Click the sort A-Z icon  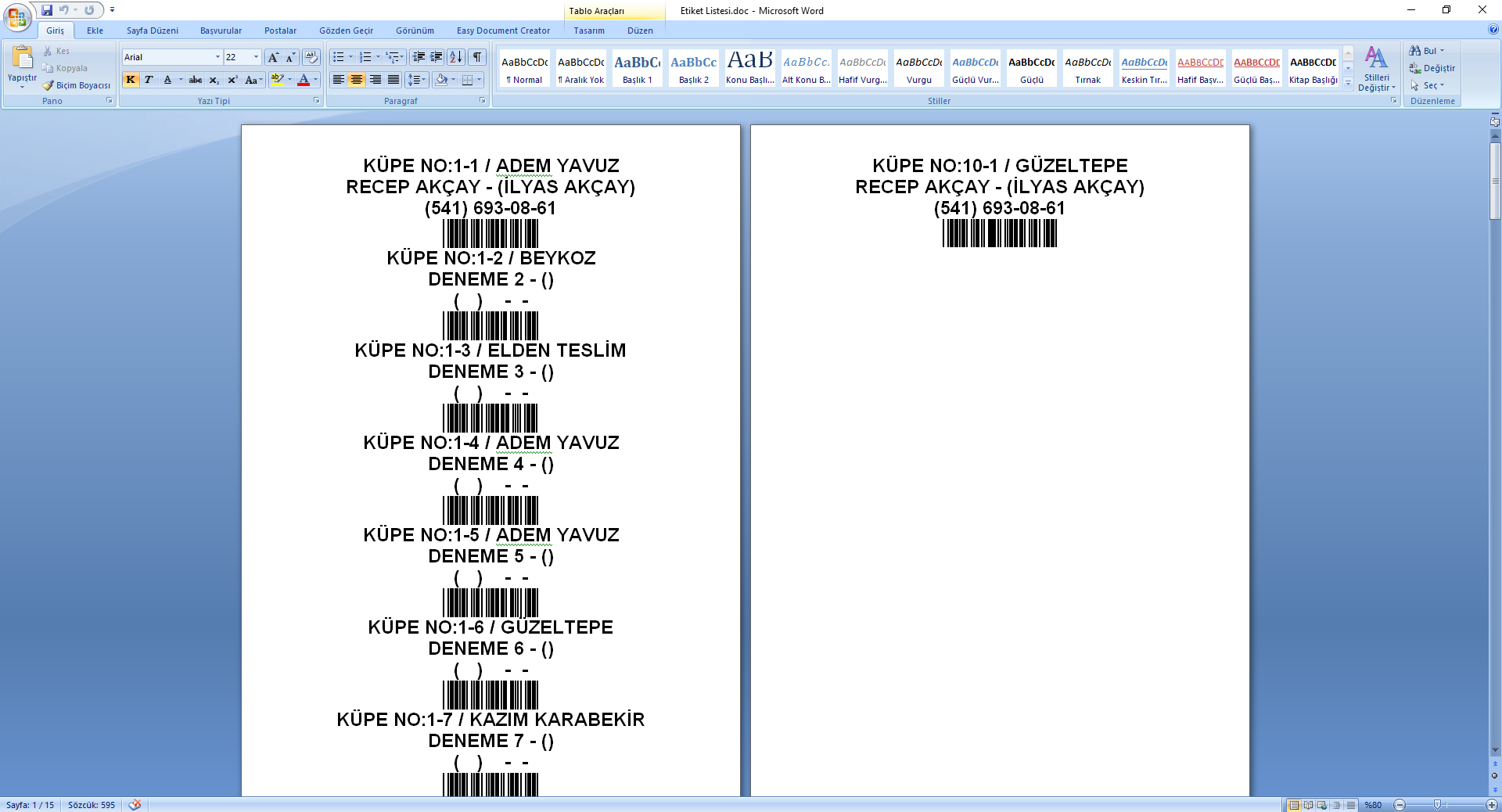[x=455, y=57]
